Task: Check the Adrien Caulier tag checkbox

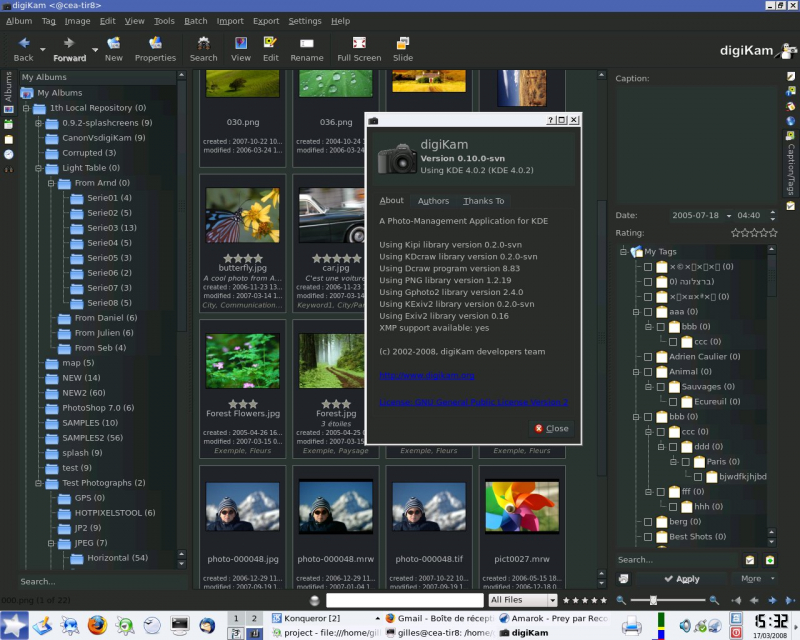Action: pos(648,356)
